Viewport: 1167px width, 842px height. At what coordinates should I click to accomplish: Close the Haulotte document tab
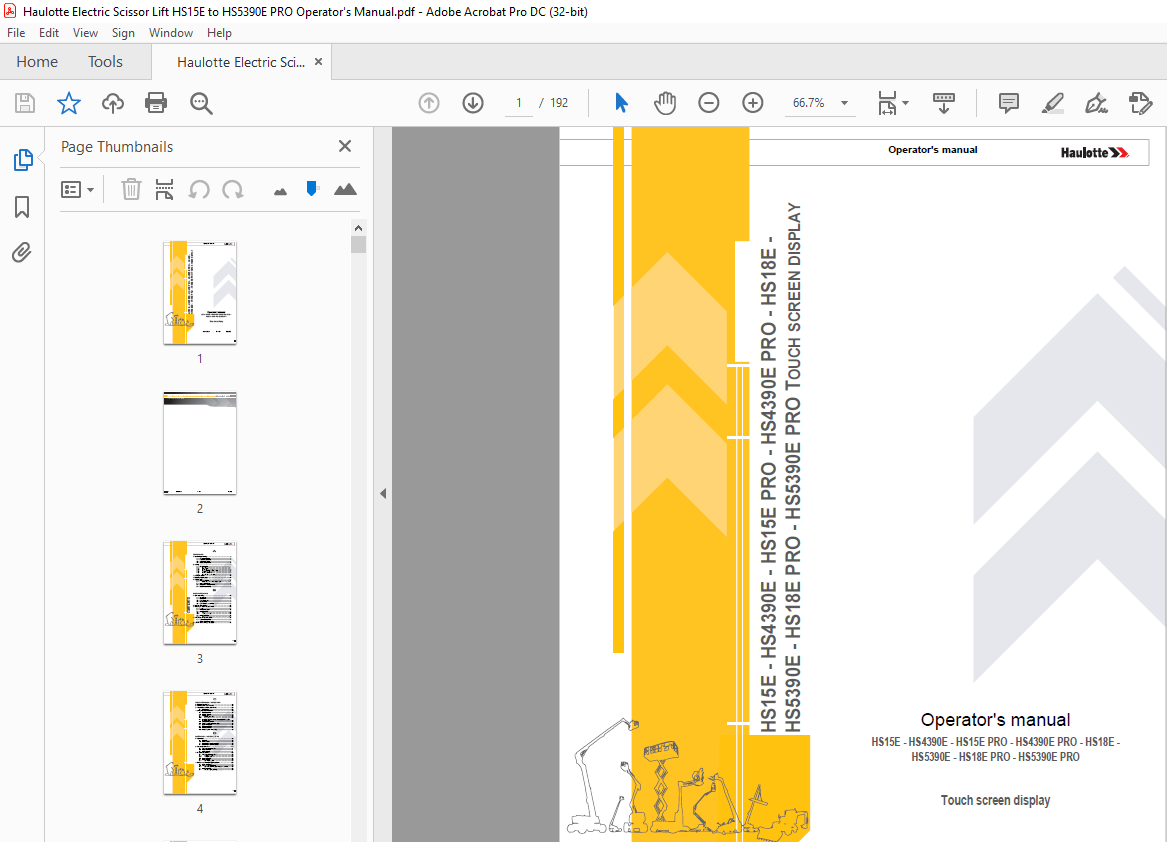coord(319,62)
